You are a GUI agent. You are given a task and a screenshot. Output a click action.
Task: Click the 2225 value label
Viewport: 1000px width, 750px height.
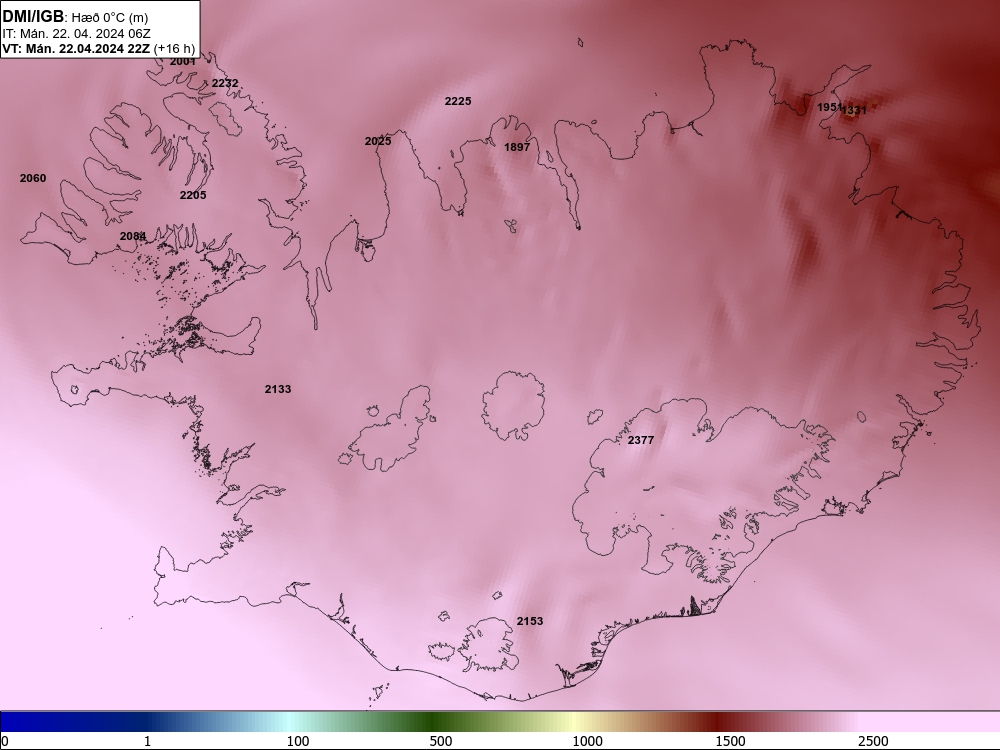458,101
